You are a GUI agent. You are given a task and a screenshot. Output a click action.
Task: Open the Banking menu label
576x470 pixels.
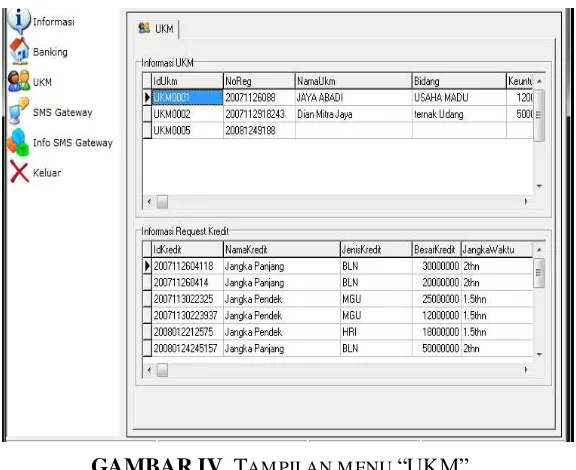point(50,52)
